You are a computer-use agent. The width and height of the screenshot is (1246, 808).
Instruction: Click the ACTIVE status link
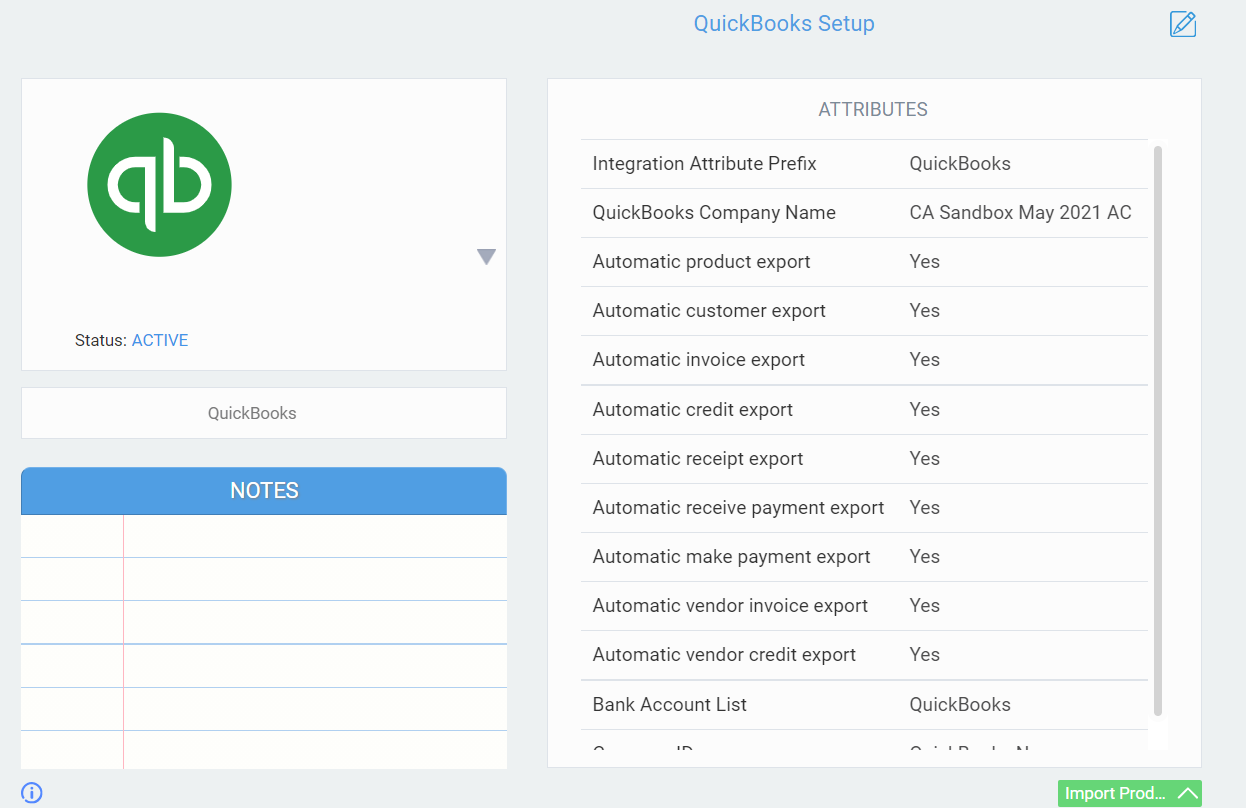tap(160, 340)
